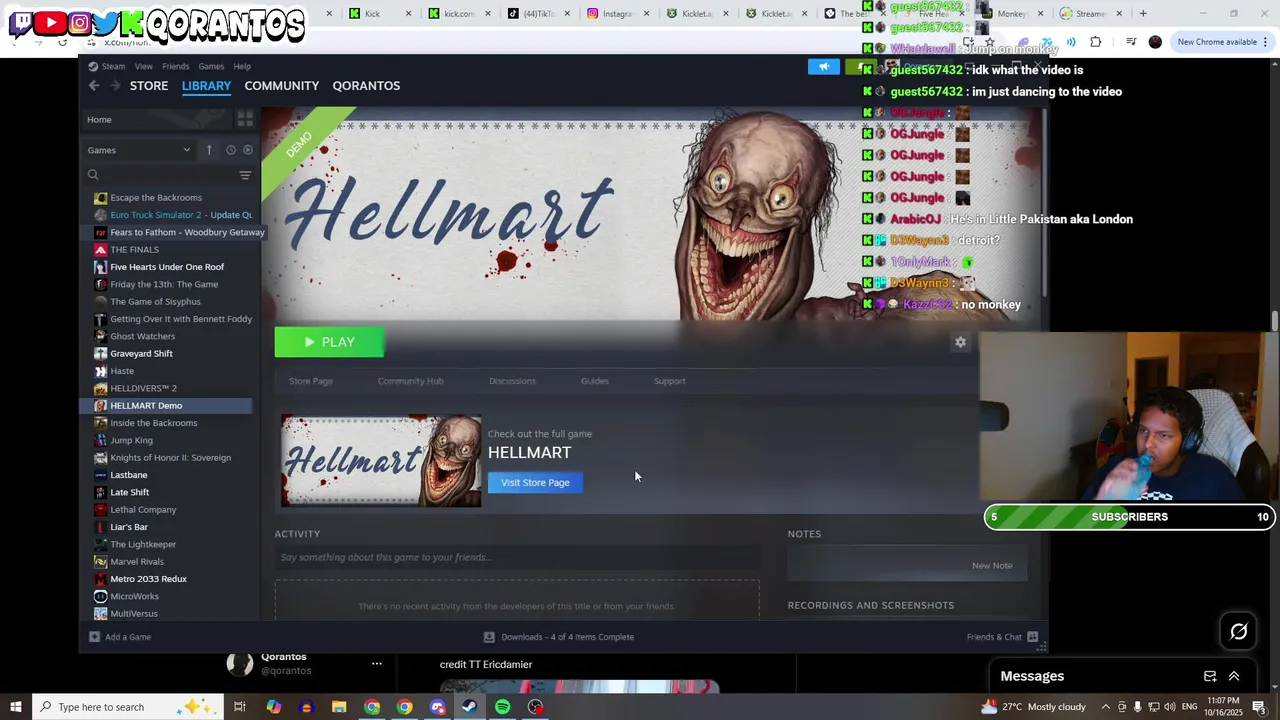Click the Chrome new tab plus button
Image resolution: width=1280 pixels, height=720 pixels.
coord(1143,14)
